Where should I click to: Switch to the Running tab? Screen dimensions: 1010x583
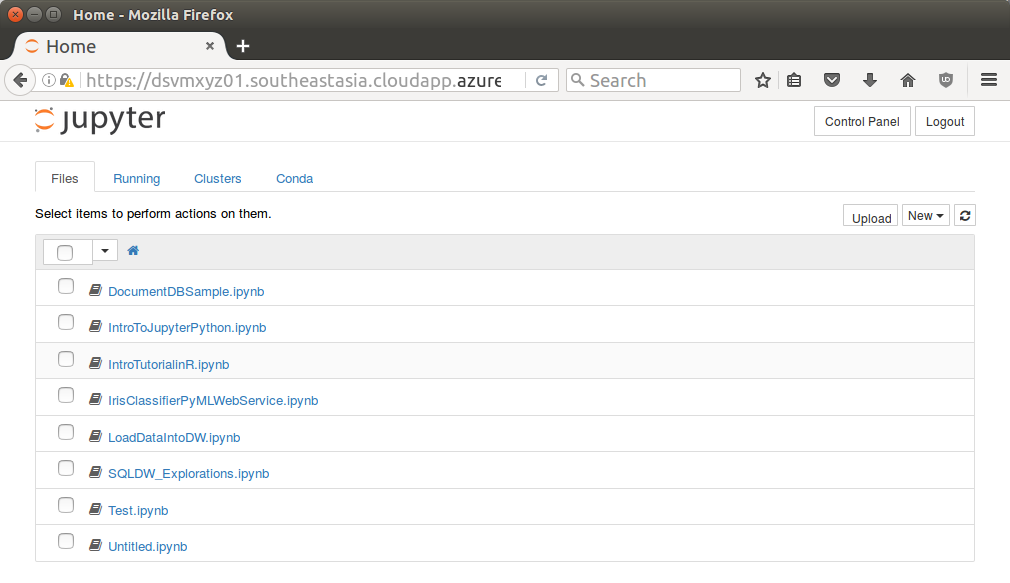click(136, 179)
